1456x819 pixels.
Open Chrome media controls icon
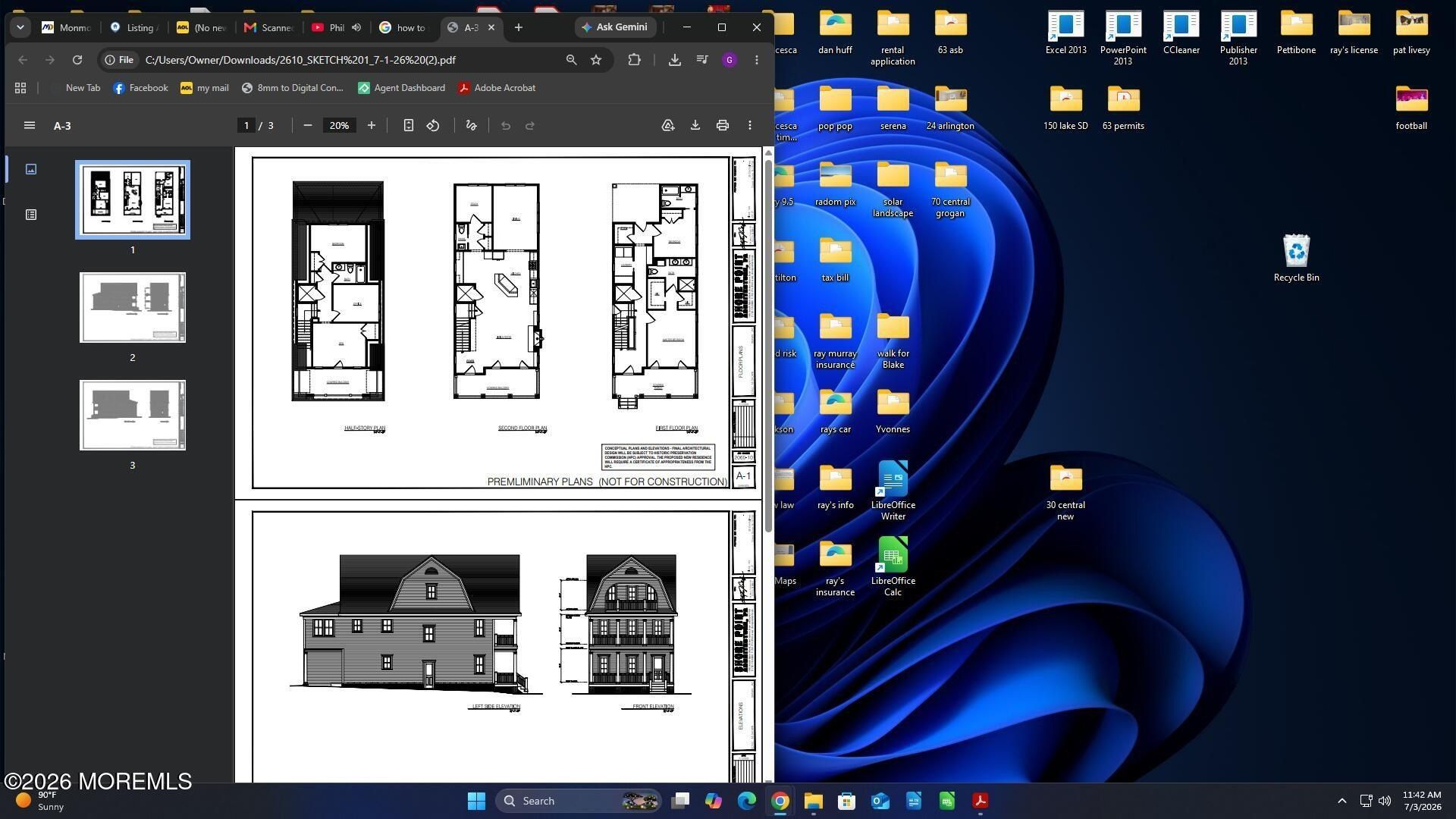[702, 60]
